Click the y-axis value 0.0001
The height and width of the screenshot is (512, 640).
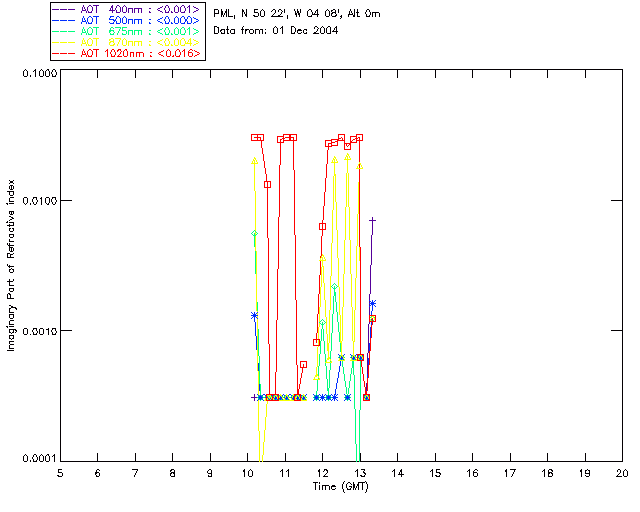tap(40, 459)
